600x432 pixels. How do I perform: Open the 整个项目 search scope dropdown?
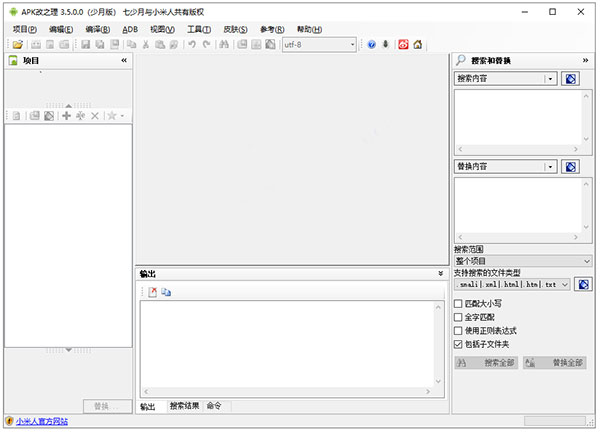pos(523,261)
